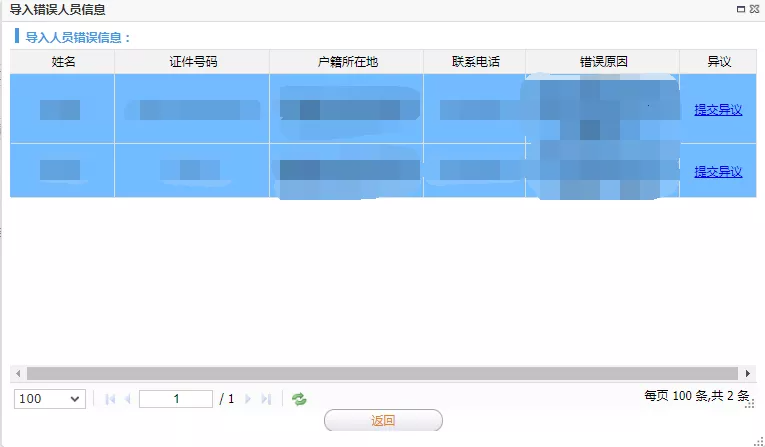This screenshot has height=447, width=765.
Task: Open the page size dropdown showing 100
Action: [50, 399]
